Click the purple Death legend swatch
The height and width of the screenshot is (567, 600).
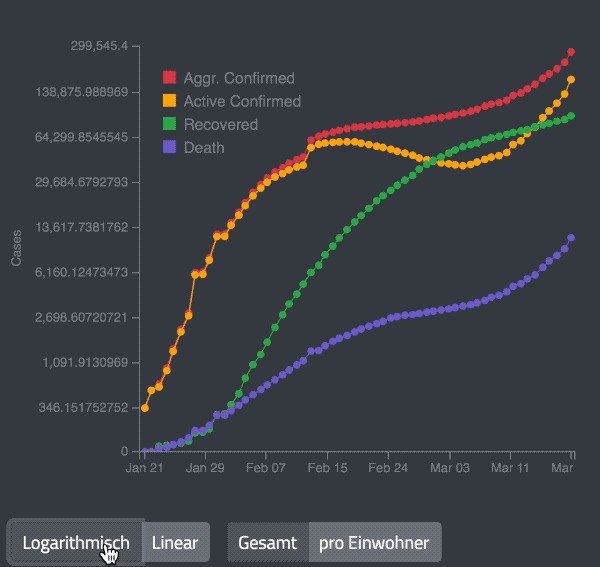tap(170, 147)
